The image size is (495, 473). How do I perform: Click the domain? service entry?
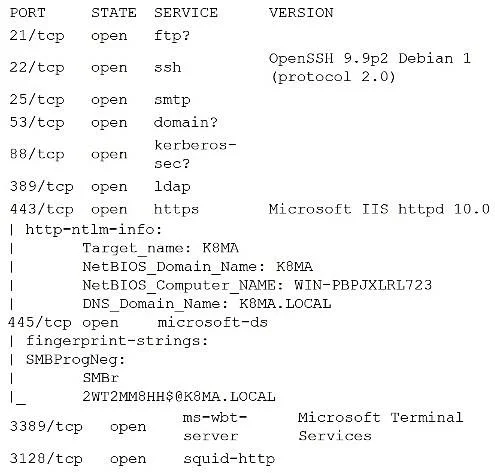(185, 122)
